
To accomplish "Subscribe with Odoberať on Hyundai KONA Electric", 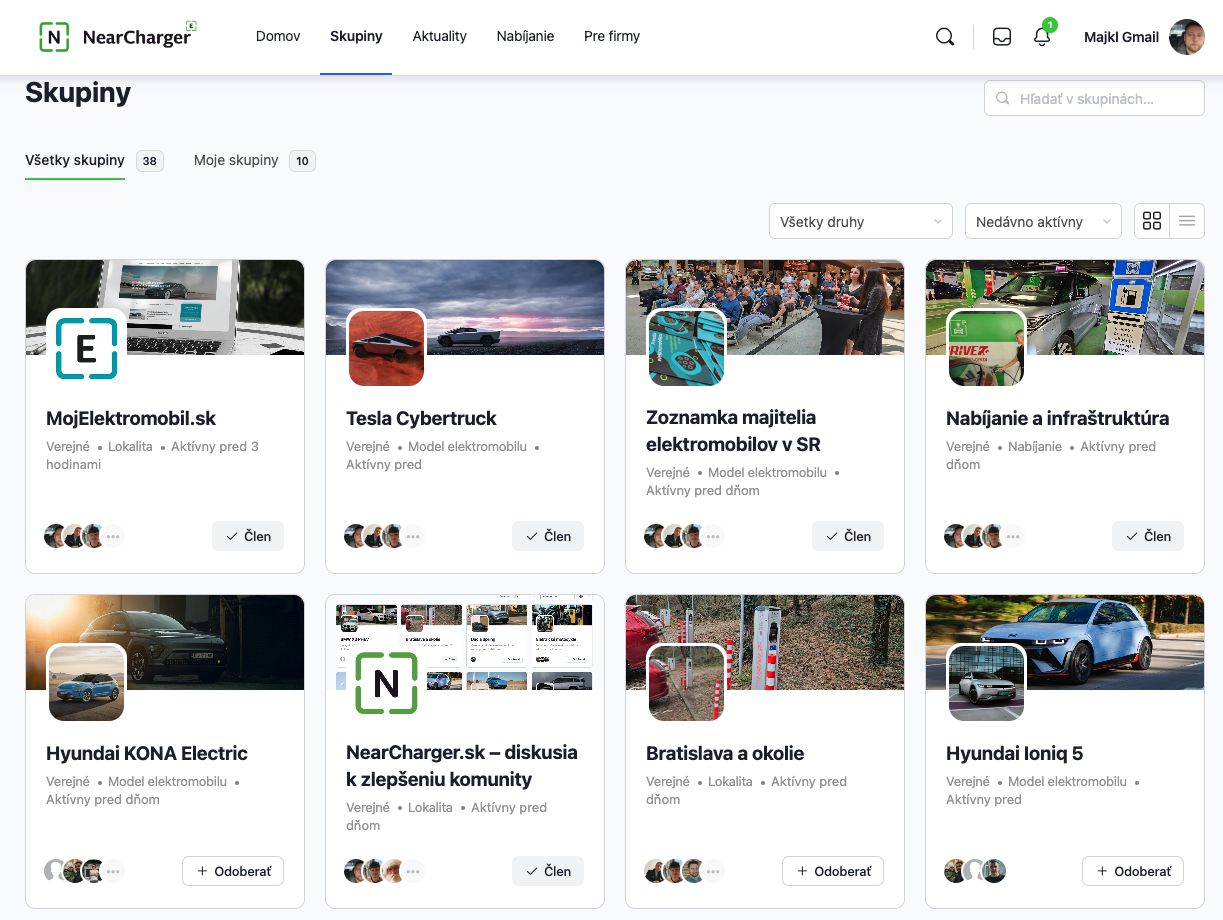I will tap(233, 871).
